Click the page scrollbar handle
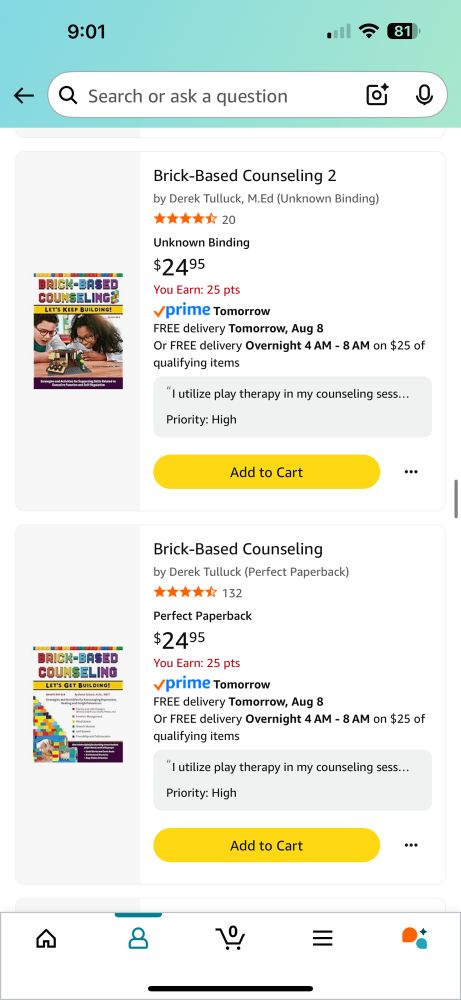 click(x=456, y=499)
